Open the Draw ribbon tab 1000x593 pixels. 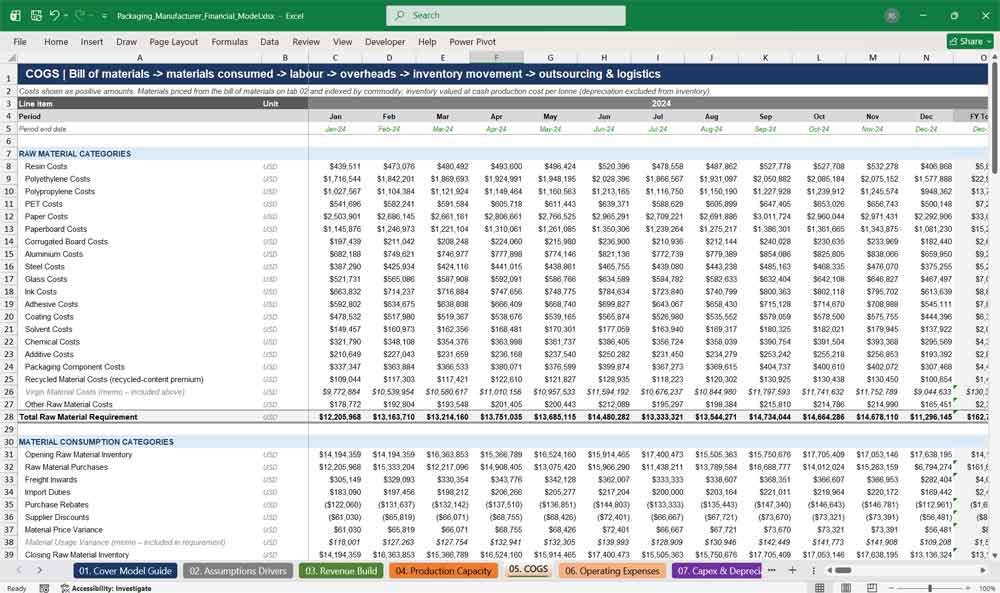(x=126, y=41)
